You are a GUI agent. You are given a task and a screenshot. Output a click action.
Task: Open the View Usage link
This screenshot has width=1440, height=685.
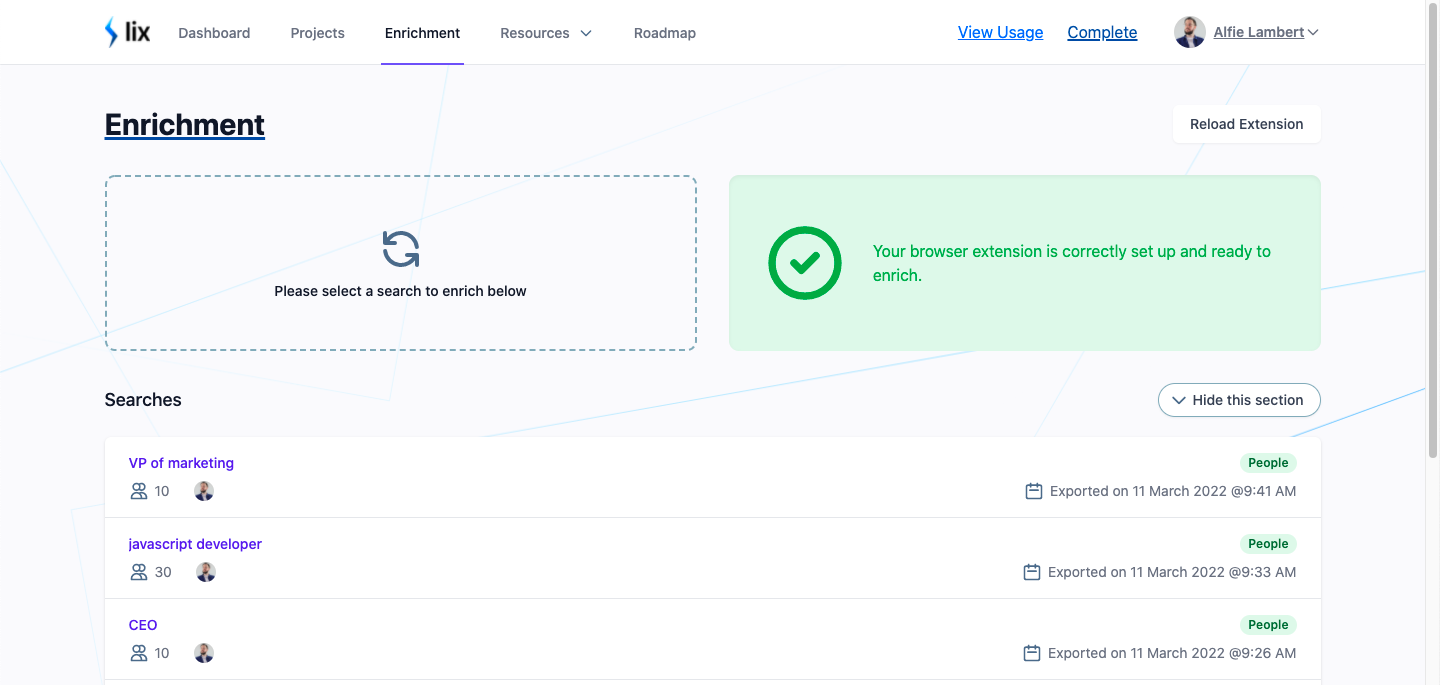(x=1000, y=32)
